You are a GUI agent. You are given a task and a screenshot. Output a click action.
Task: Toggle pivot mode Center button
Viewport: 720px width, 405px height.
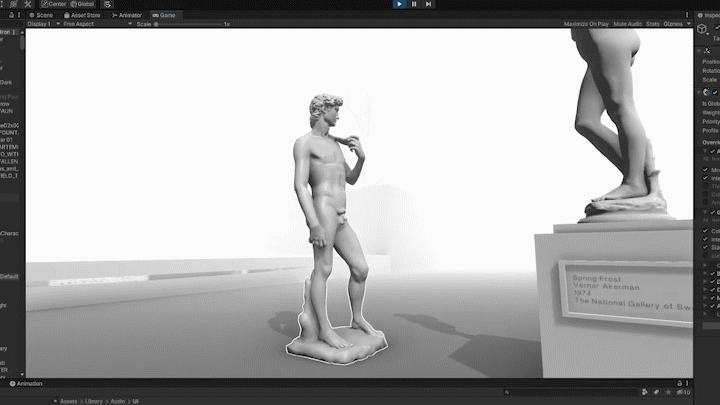(x=54, y=4)
